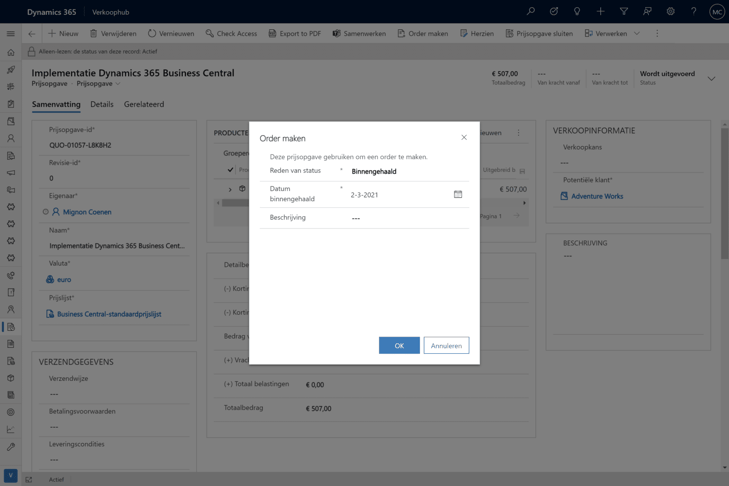Open the Gerelateerd tab
Image resolution: width=729 pixels, height=486 pixels.
[x=144, y=104]
